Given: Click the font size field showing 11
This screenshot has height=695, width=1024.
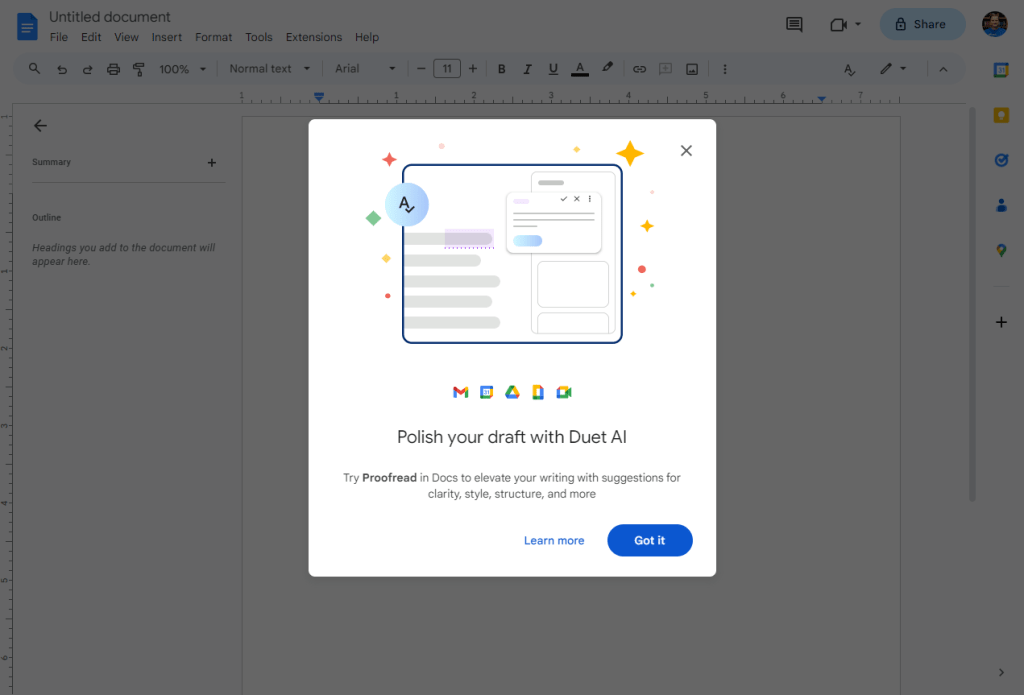Looking at the screenshot, I should coord(447,69).
